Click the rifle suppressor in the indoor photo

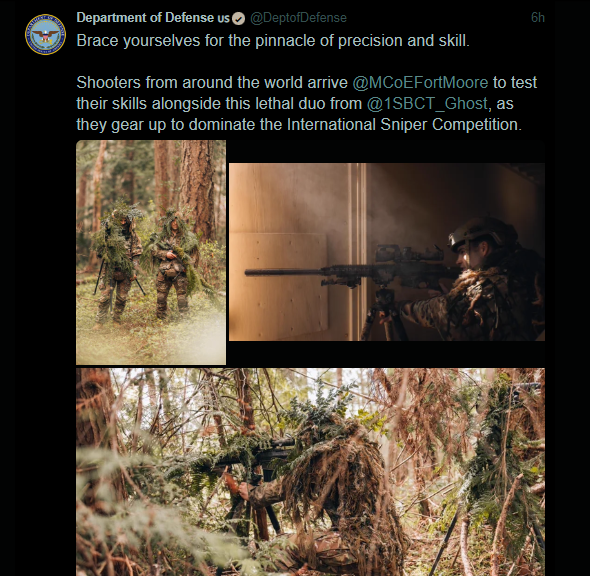(x=283, y=272)
